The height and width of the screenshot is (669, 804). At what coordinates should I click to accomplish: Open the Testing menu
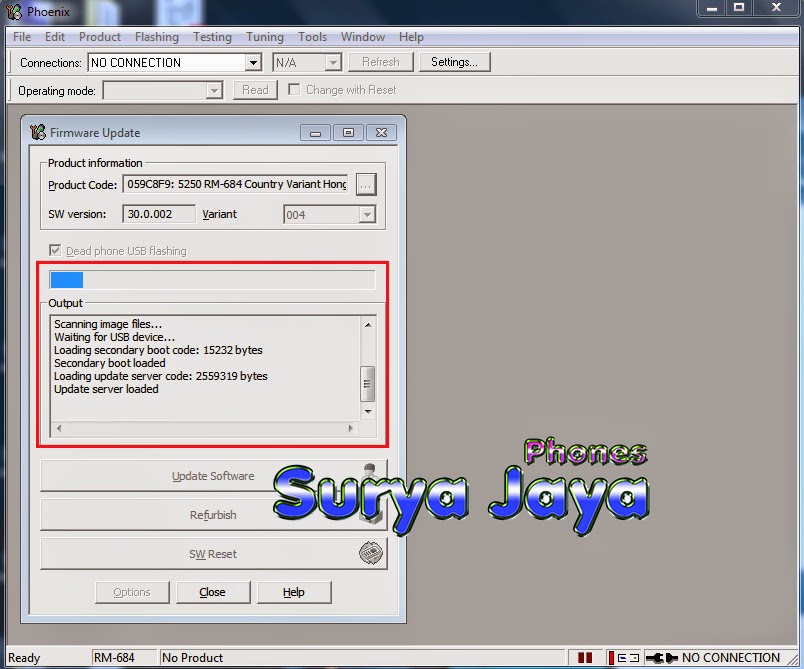pos(212,37)
